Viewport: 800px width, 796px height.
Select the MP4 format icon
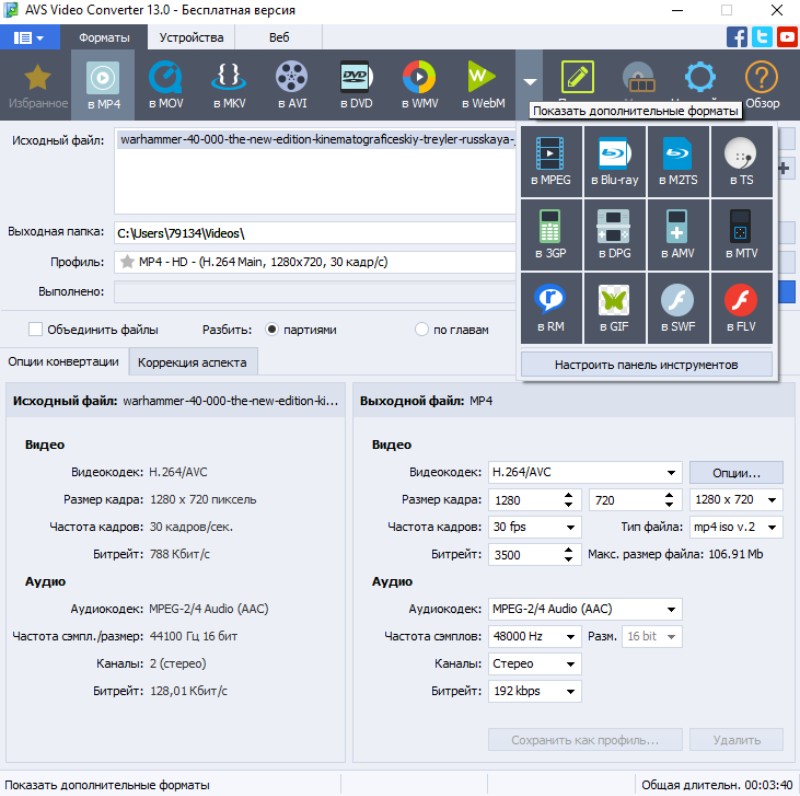click(103, 86)
